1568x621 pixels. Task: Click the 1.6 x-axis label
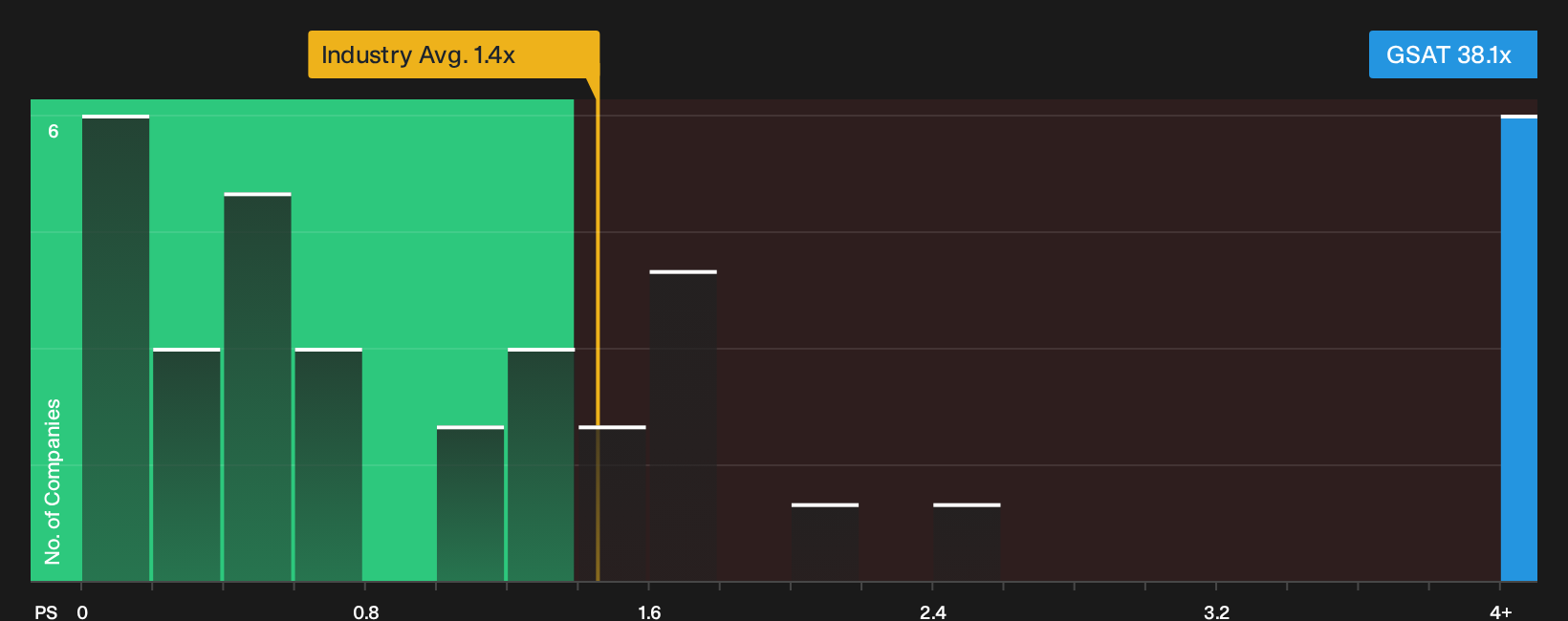pyautogui.click(x=649, y=611)
